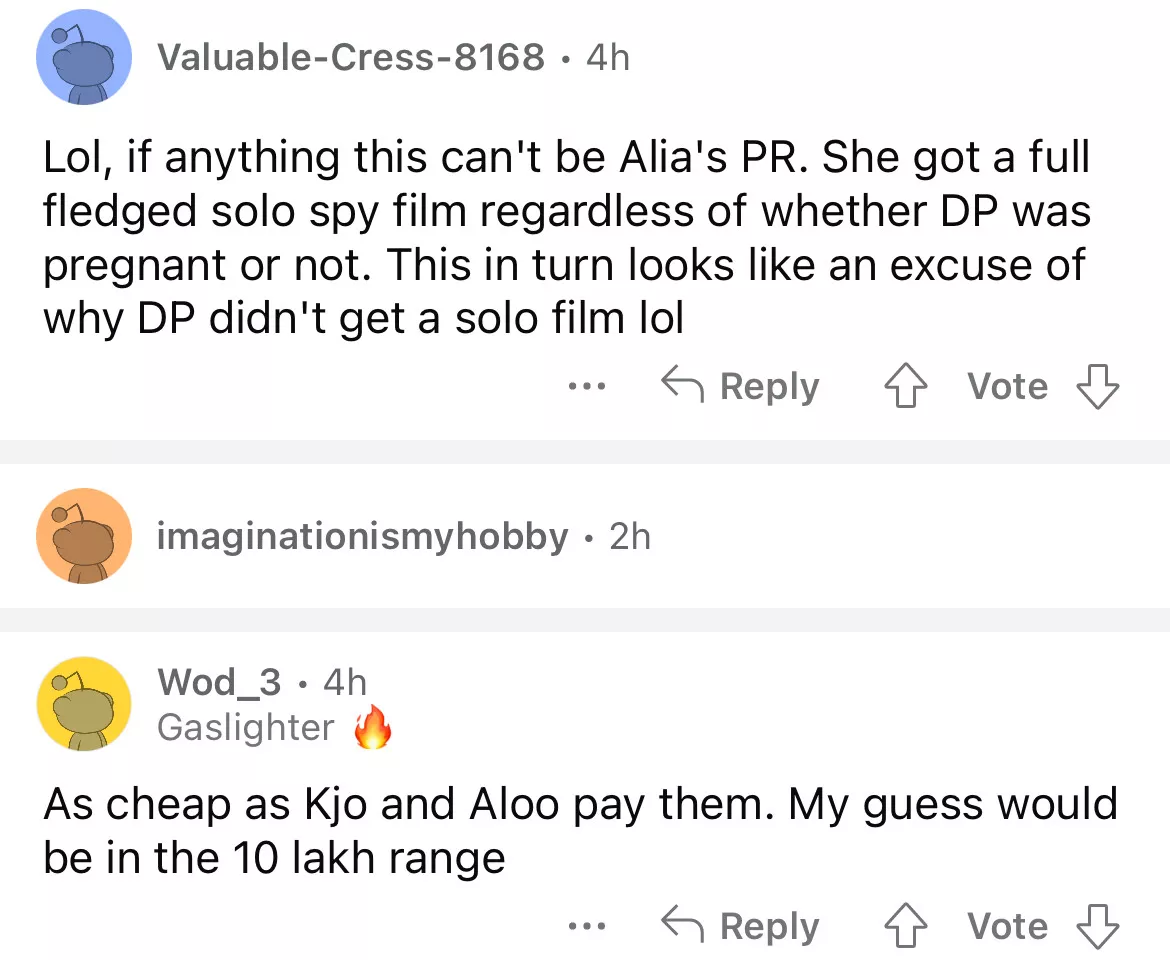
Task: Tap the comment text about Alia's PR
Action: click(565, 237)
